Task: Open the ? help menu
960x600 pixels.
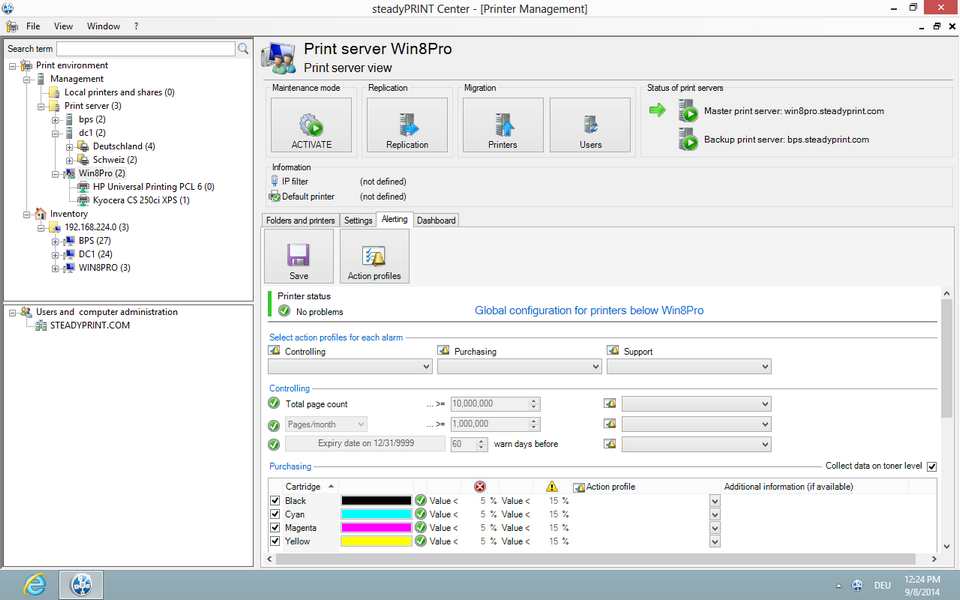Action: click(136, 26)
